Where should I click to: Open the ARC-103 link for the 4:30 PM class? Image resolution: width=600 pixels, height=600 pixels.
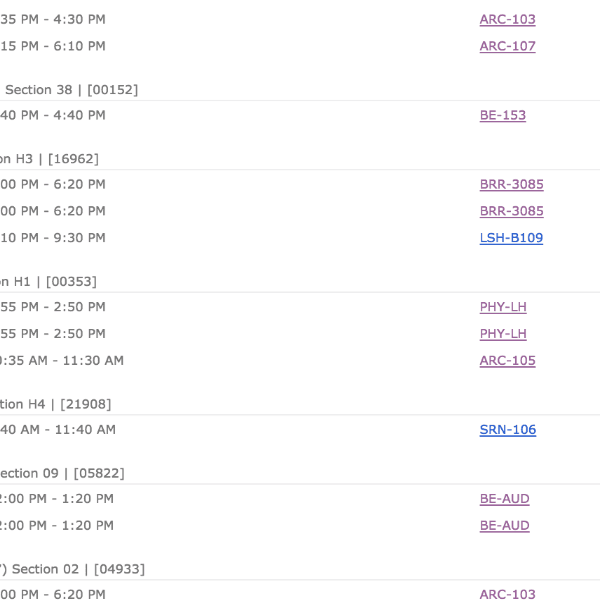coord(507,19)
